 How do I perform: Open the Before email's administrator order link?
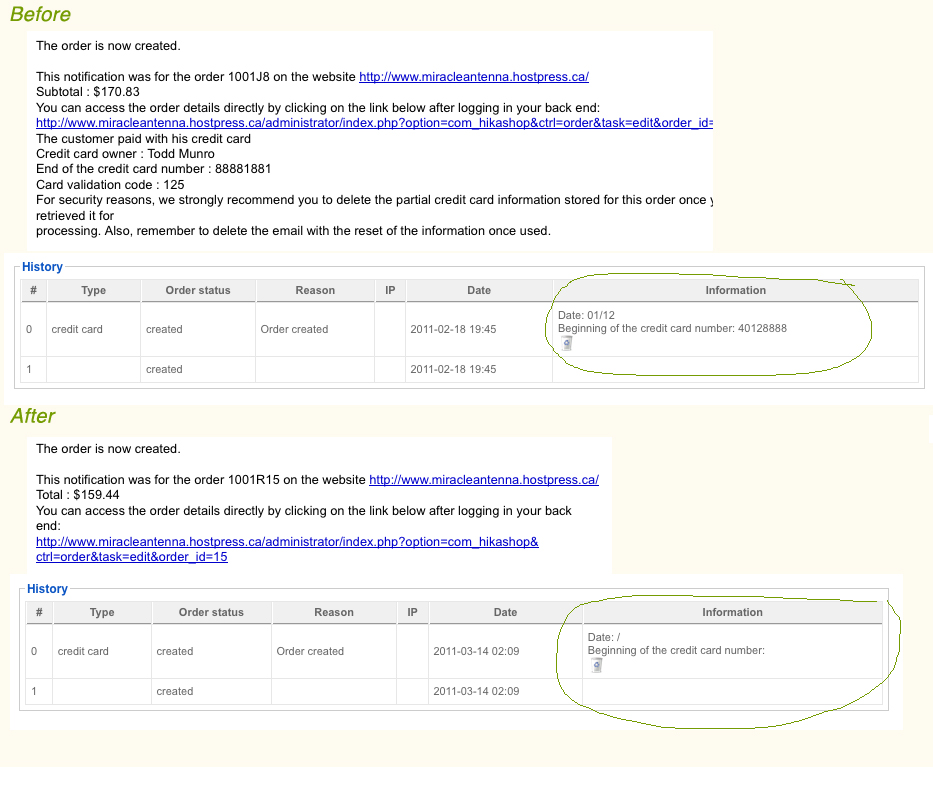click(374, 123)
